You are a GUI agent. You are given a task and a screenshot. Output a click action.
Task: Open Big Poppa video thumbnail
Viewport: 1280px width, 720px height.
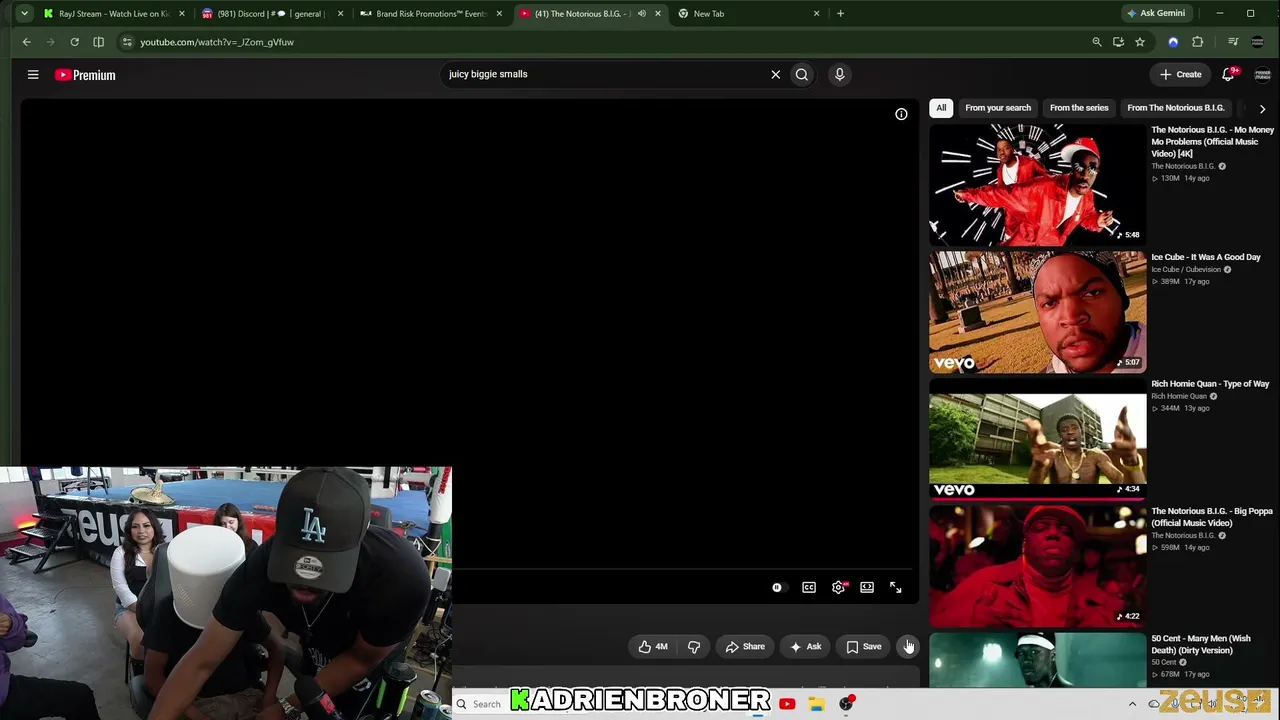pos(1037,566)
